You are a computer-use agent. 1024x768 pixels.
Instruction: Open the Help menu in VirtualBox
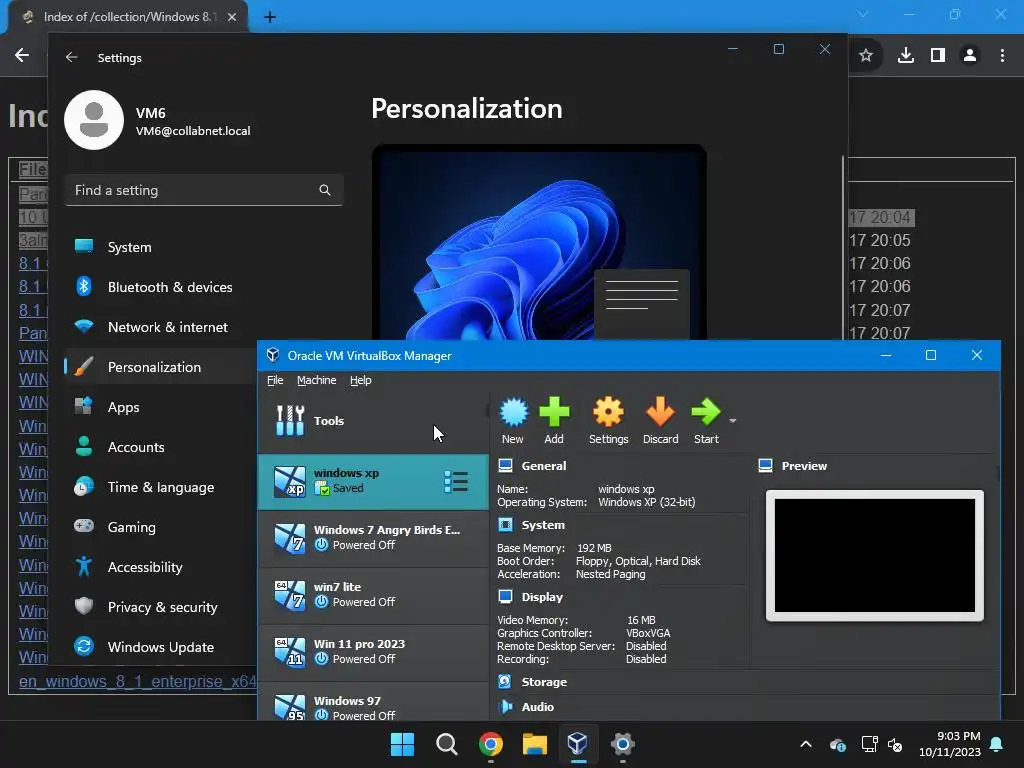click(360, 380)
